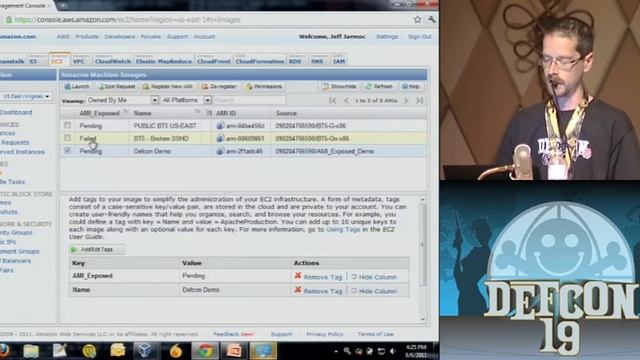Go to last page of AMIs
This screenshot has height=360, width=640.
tap(419, 100)
